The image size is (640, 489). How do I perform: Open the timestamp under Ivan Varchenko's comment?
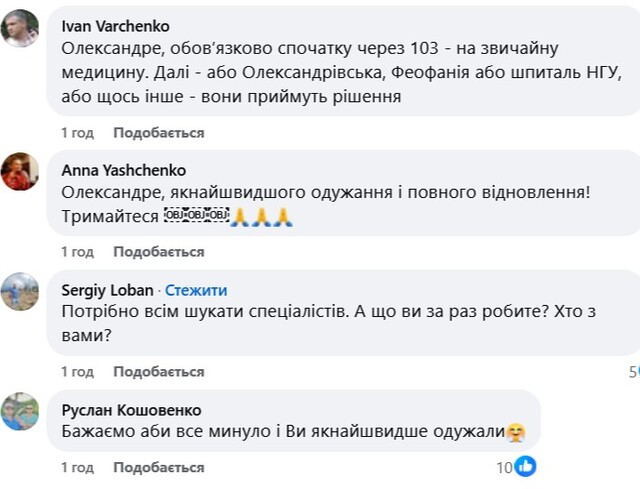(x=77, y=133)
